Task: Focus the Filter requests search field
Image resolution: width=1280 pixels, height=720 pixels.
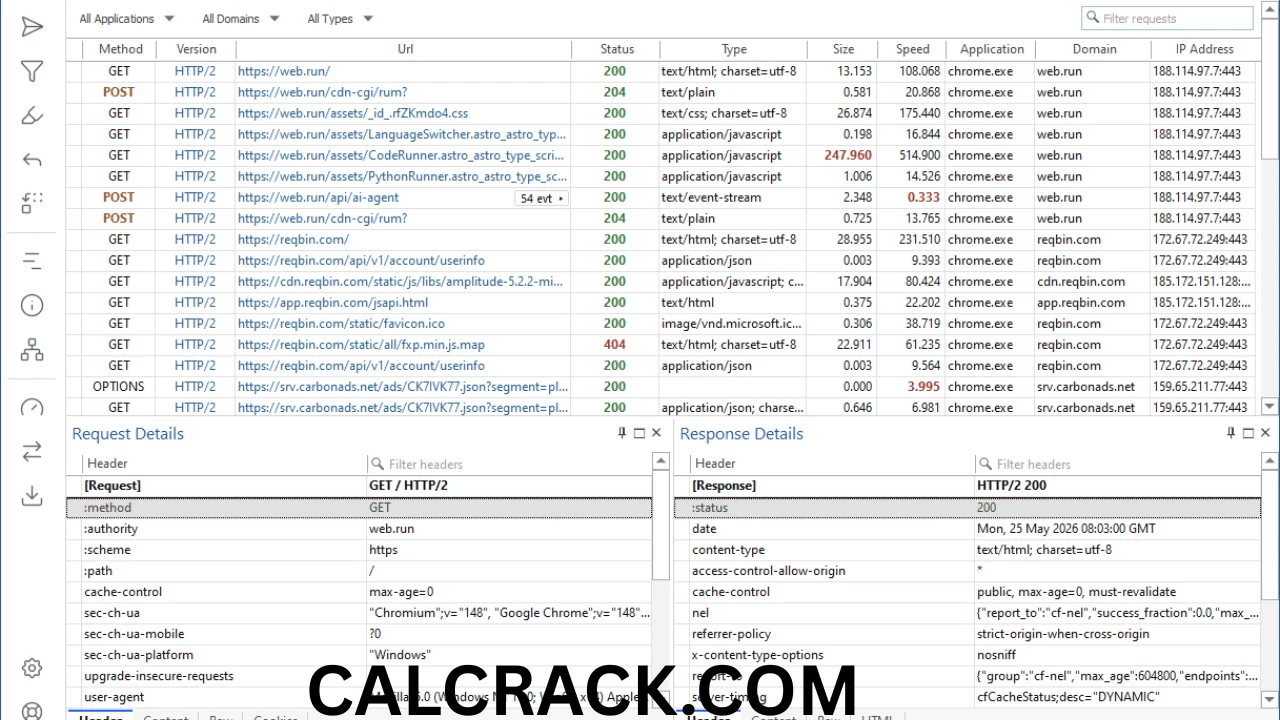Action: 1167,18
